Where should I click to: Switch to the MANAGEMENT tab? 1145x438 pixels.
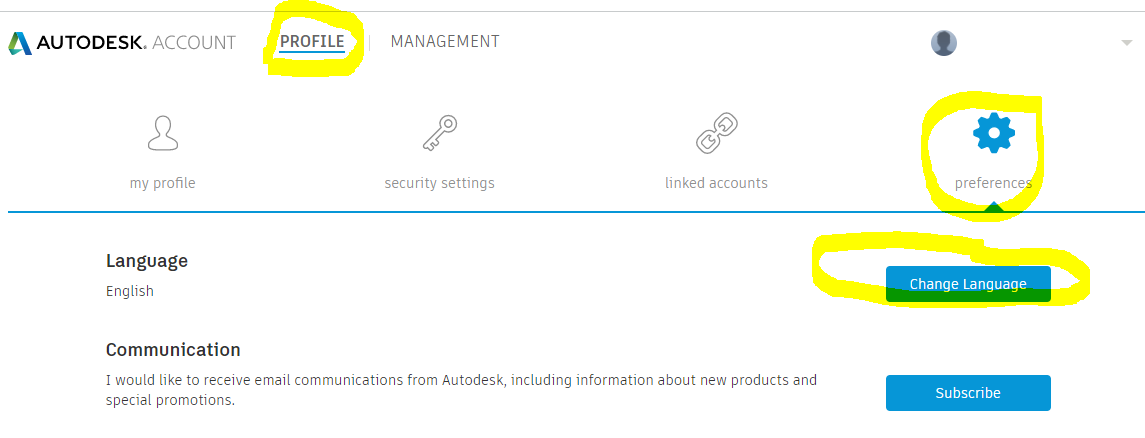pyautogui.click(x=445, y=42)
